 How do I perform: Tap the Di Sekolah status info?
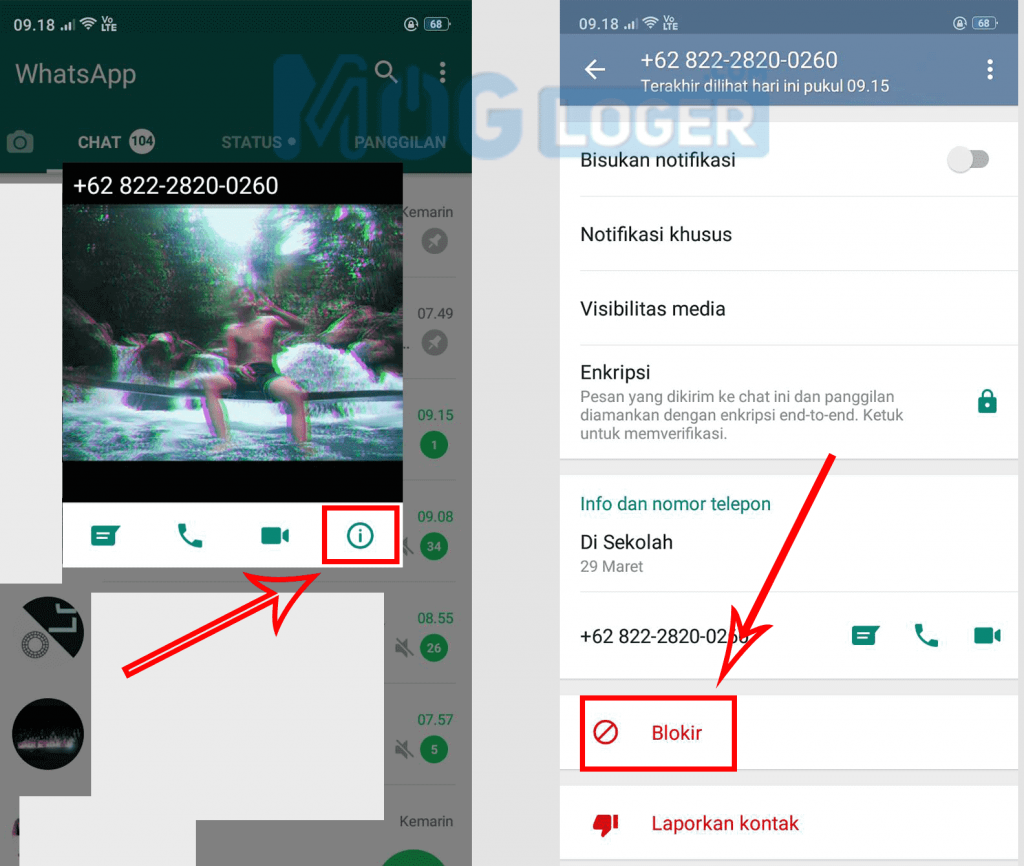point(789,553)
